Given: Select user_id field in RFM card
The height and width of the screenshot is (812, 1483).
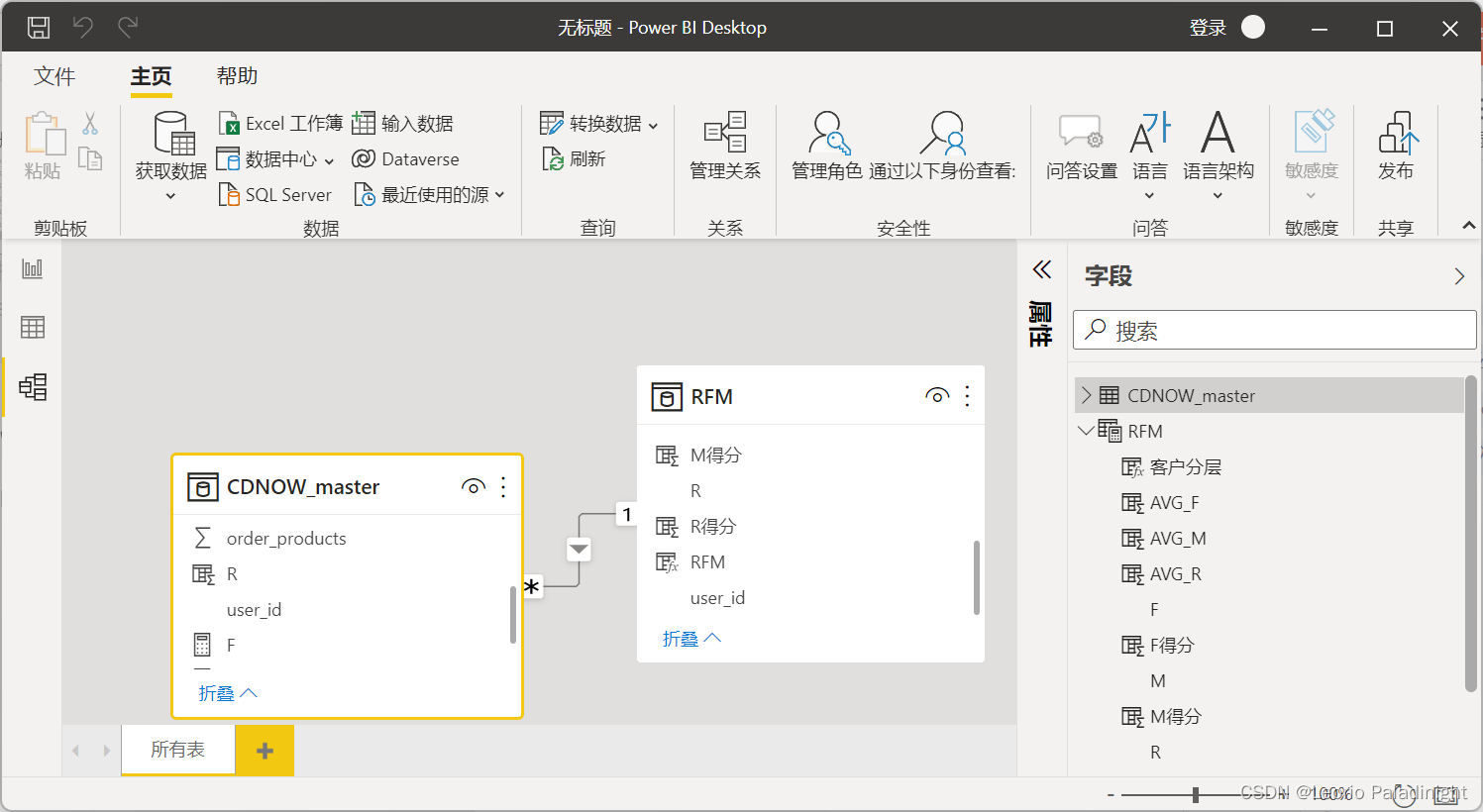Looking at the screenshot, I should [717, 597].
